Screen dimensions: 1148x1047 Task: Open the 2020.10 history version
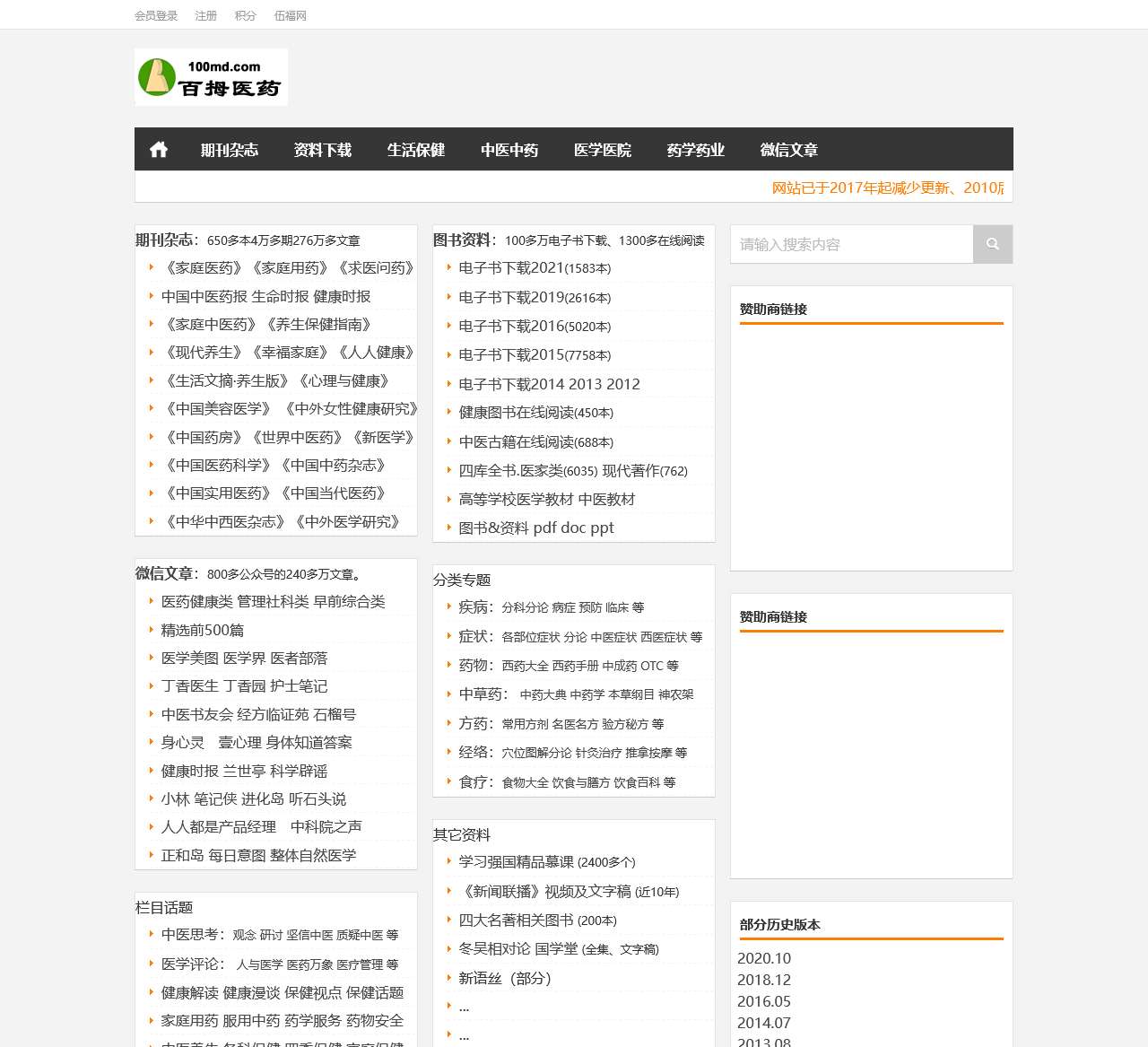coord(764,958)
